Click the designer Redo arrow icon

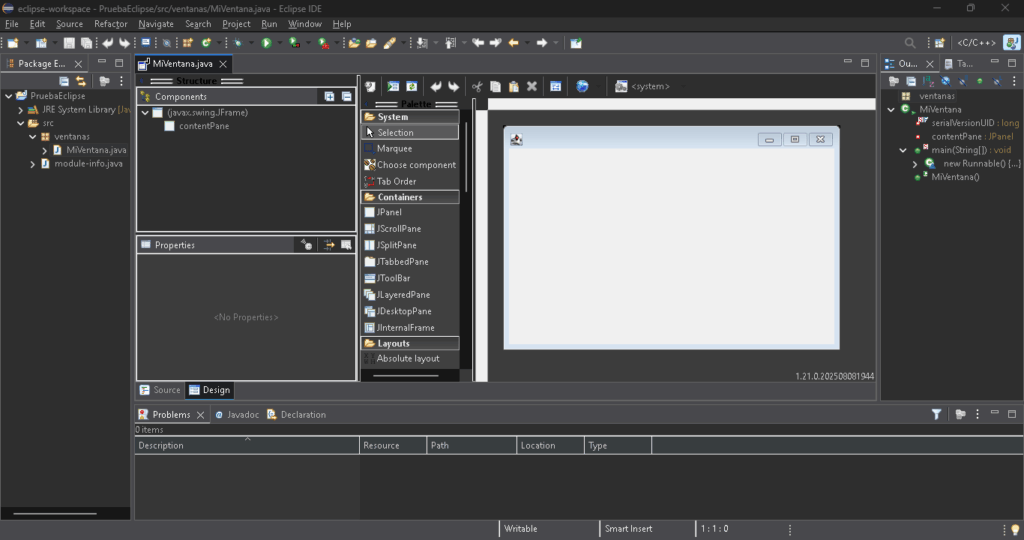(x=453, y=86)
